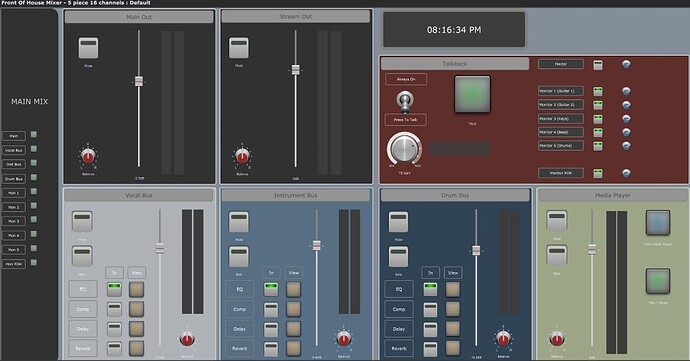
Task: Toggle the Vocal Bus EQ In button
Action: tap(114, 289)
